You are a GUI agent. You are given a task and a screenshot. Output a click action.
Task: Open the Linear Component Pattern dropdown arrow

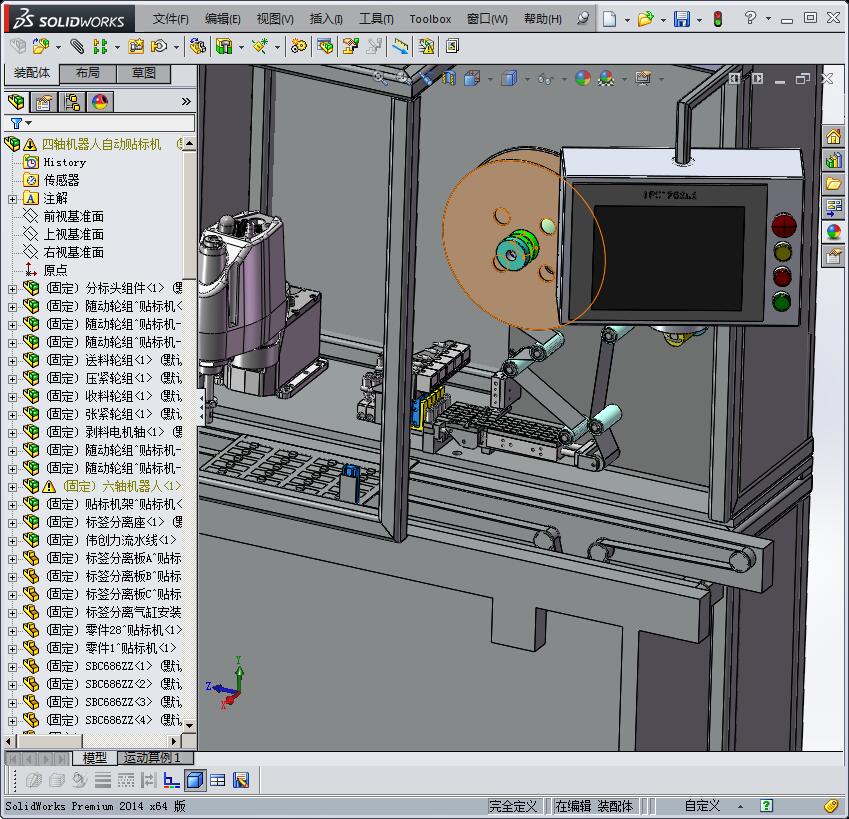click(x=117, y=48)
